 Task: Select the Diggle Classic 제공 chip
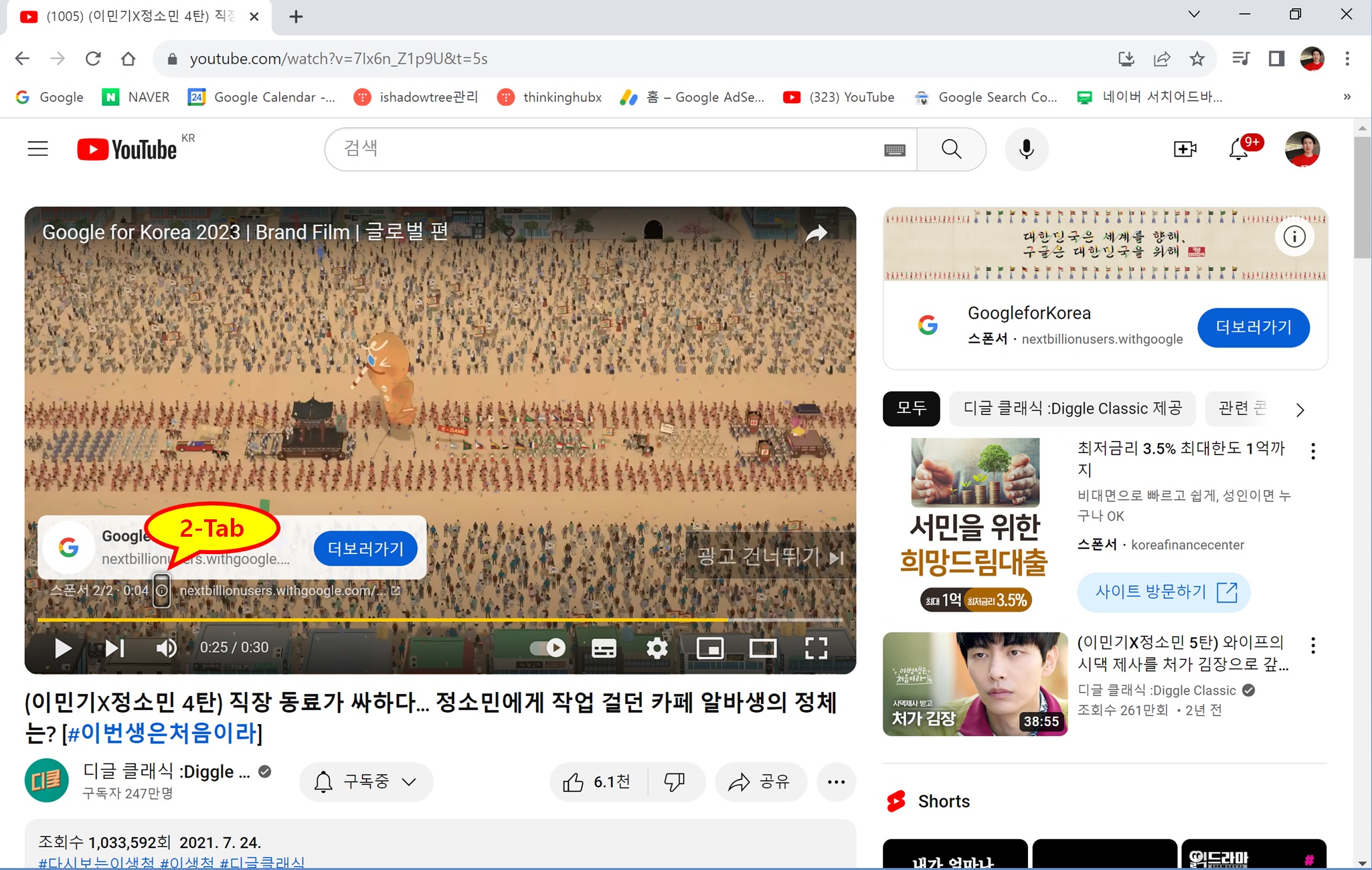pos(1072,408)
